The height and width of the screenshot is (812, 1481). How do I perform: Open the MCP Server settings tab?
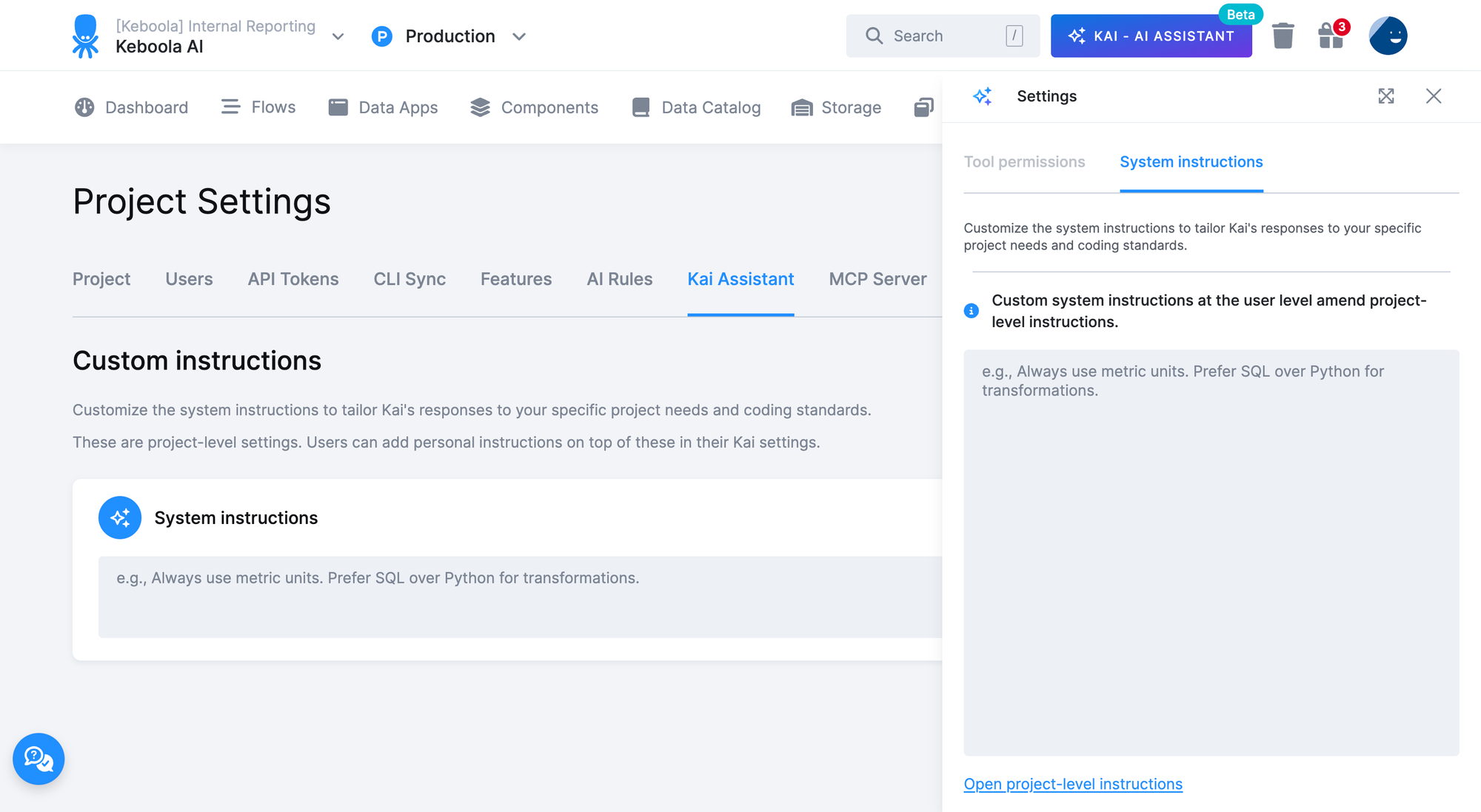[877, 279]
